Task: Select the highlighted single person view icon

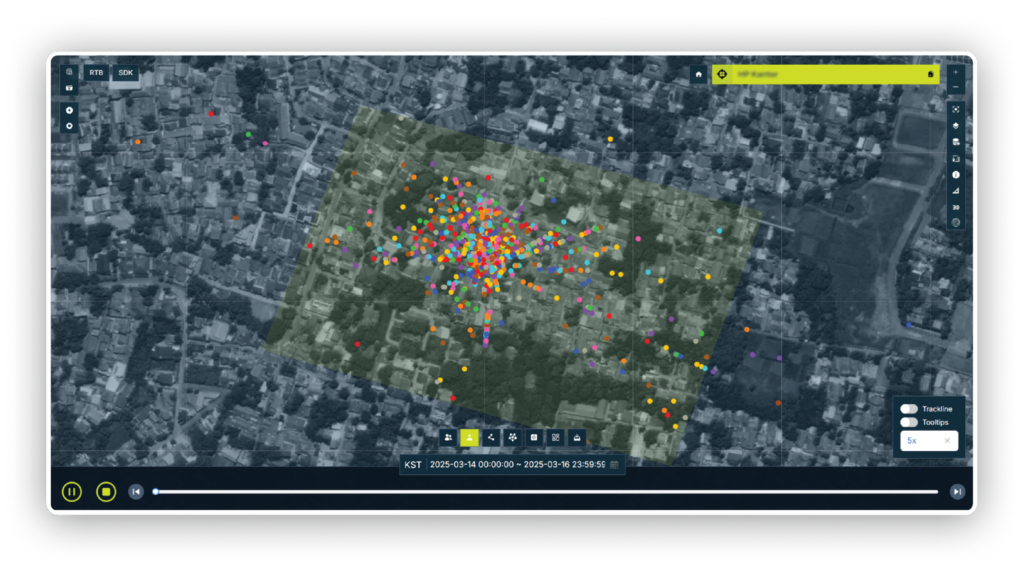Action: click(469, 437)
